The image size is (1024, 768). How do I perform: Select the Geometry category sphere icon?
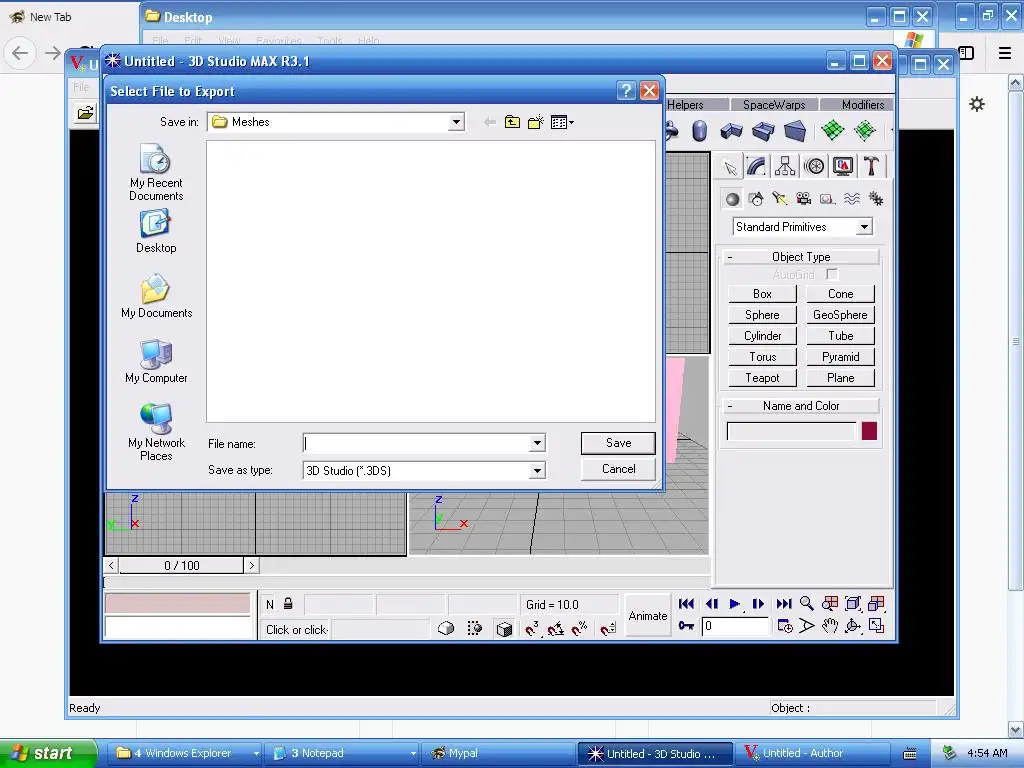732,199
